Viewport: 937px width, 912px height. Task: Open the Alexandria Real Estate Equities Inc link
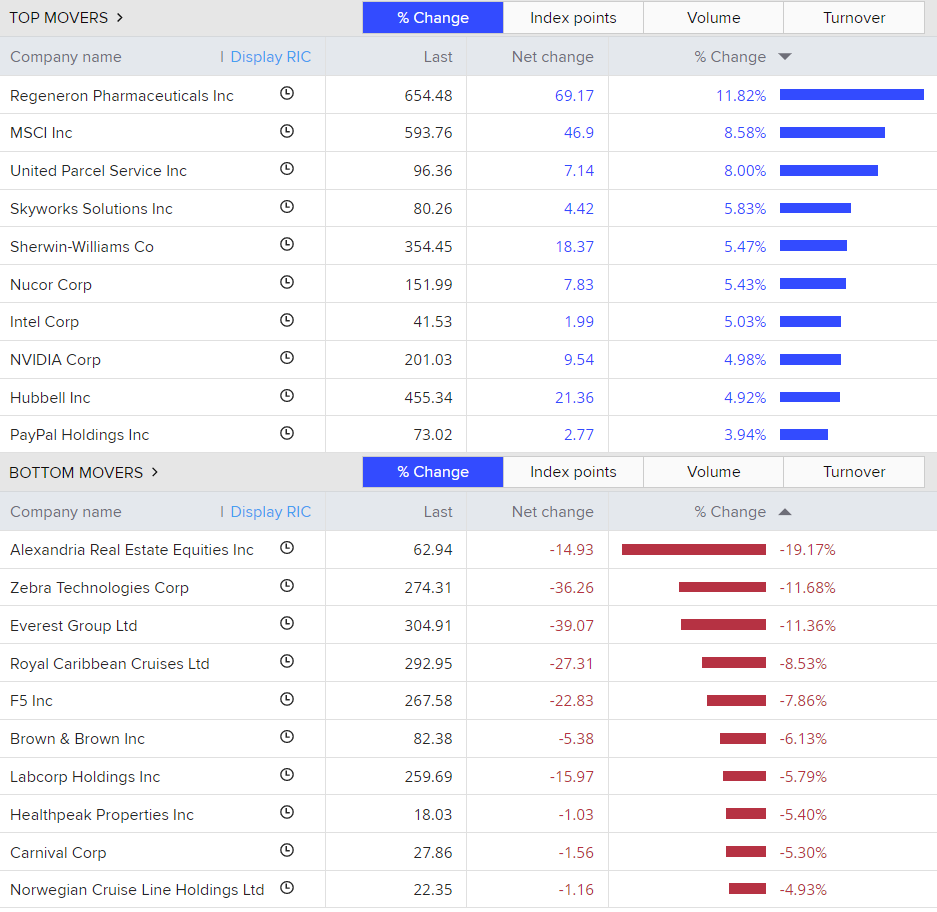pos(132,550)
